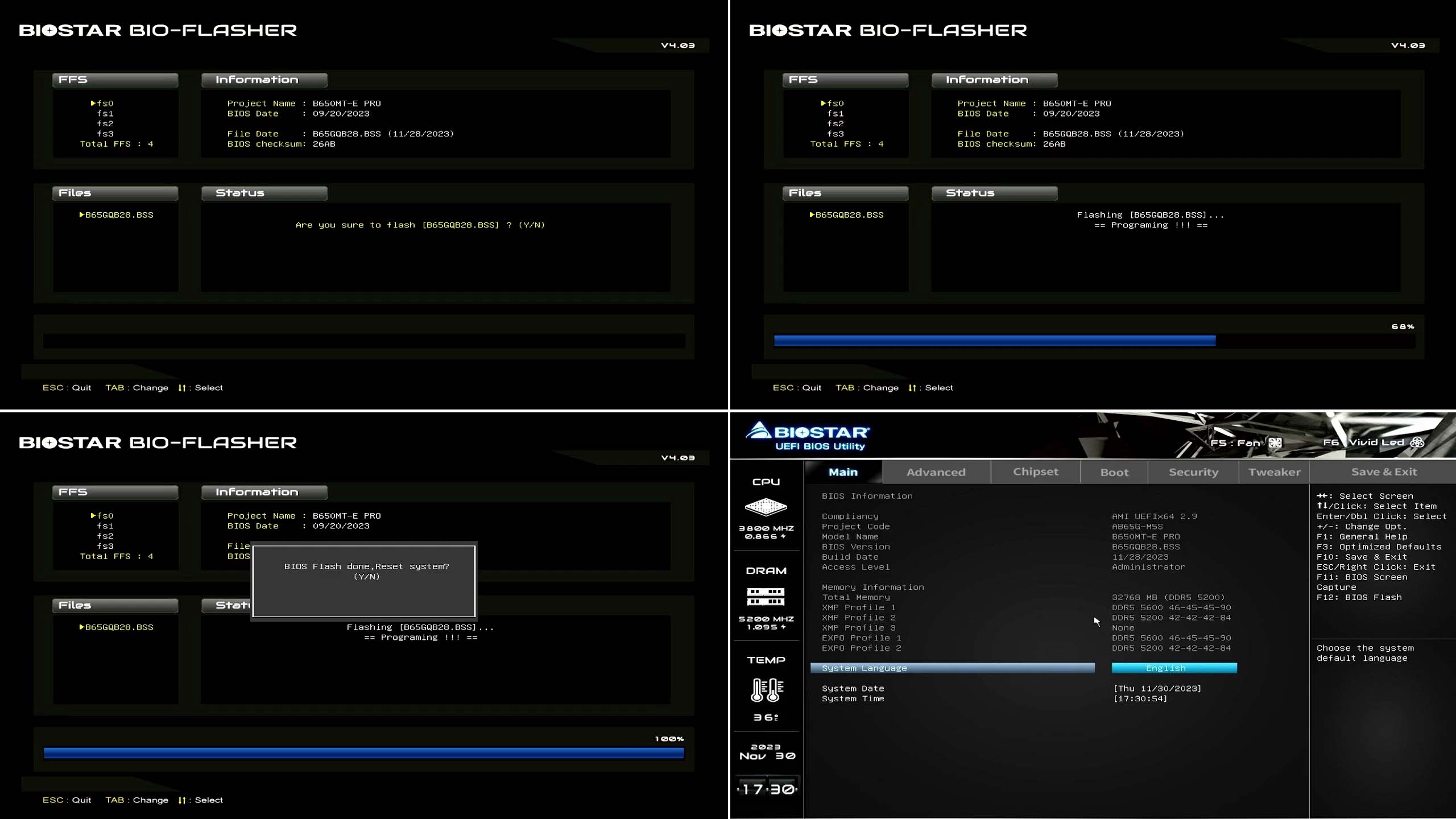Open the Advanced tab

936,472
